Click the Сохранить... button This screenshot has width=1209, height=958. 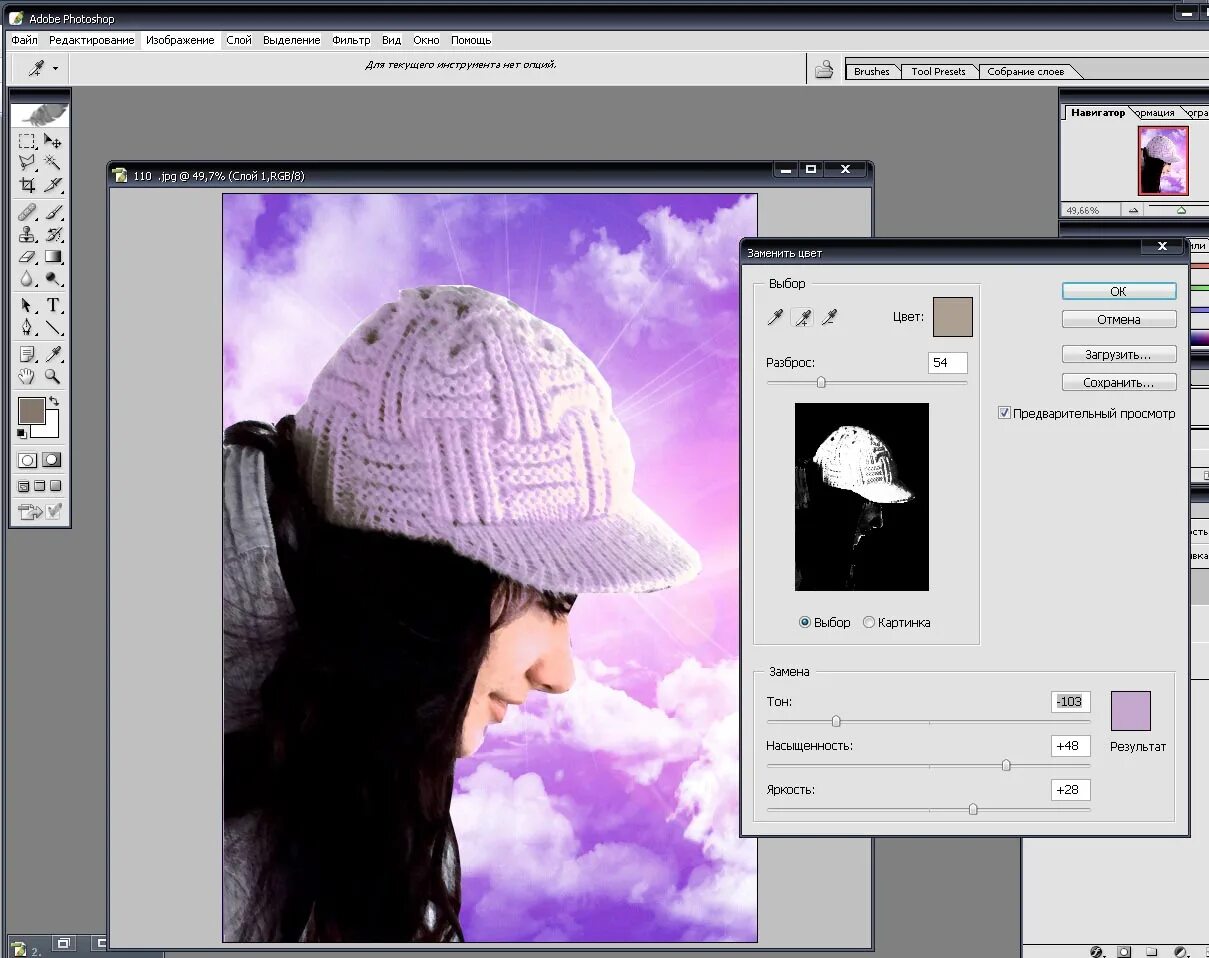pyautogui.click(x=1118, y=382)
